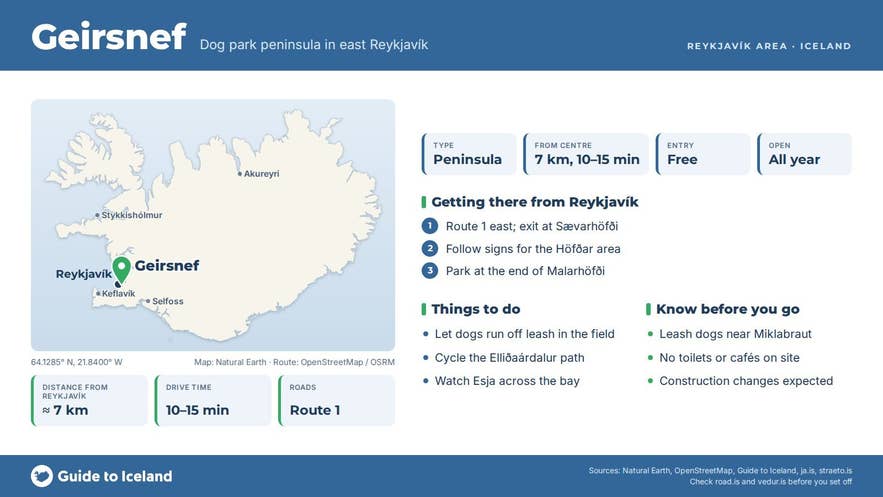Screen dimensions: 883x497
Task: Click step 3 numbered circle badge
Action: coord(430,271)
